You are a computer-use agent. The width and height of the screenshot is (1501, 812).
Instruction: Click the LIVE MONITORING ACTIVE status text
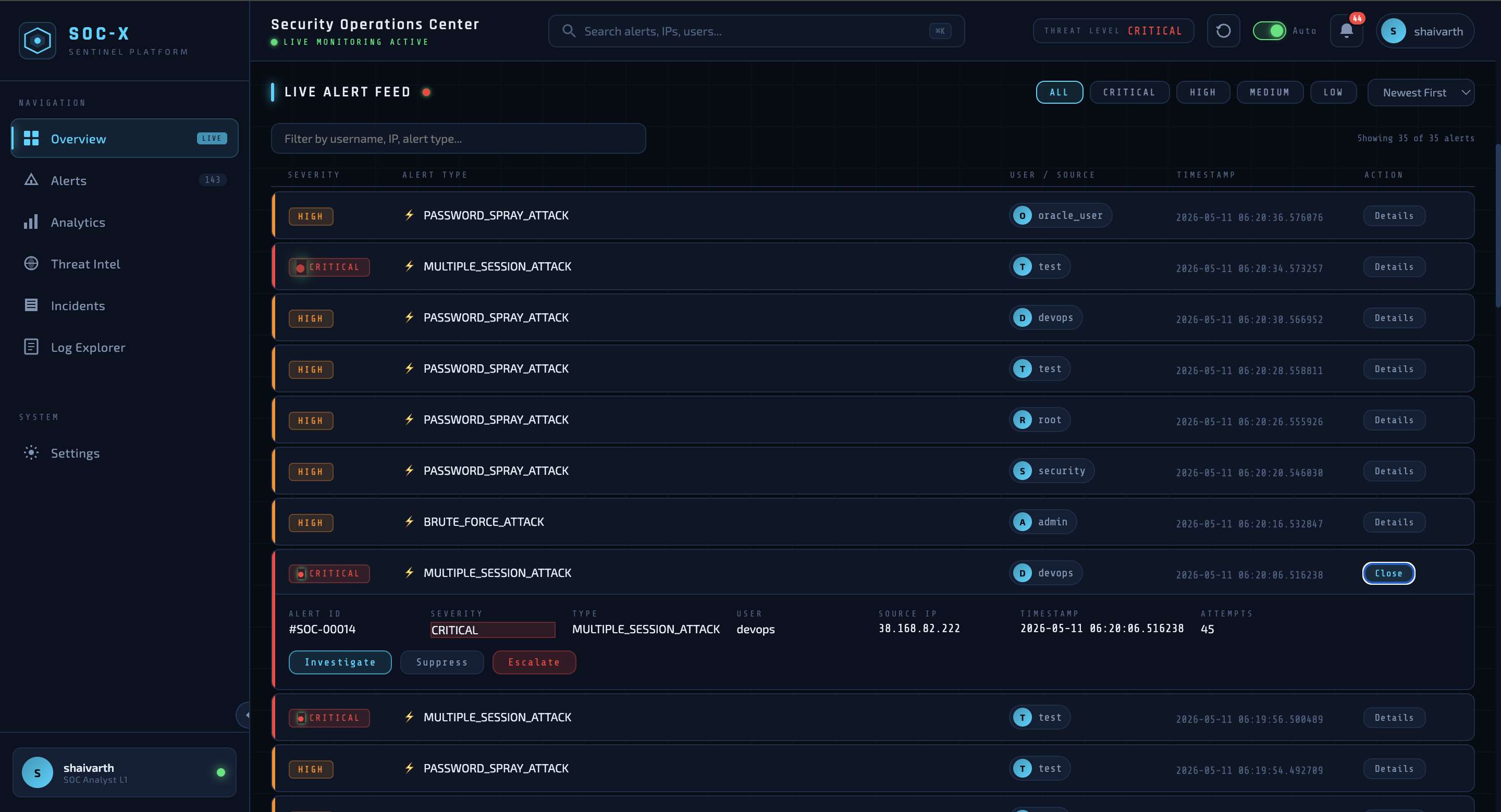pos(355,42)
